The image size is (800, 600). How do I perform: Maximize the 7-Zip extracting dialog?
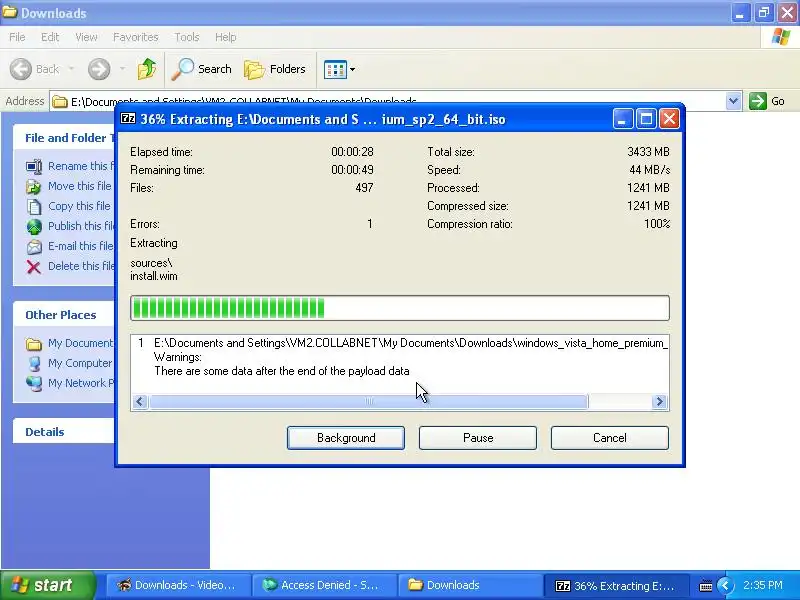[x=646, y=119]
